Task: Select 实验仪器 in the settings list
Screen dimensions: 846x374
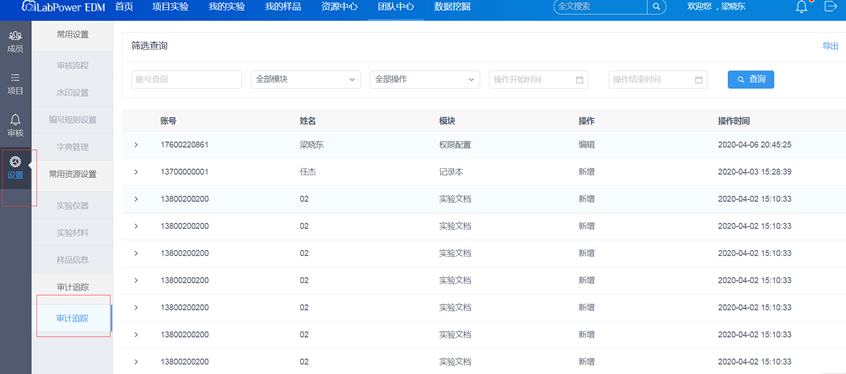Action: (x=72, y=206)
